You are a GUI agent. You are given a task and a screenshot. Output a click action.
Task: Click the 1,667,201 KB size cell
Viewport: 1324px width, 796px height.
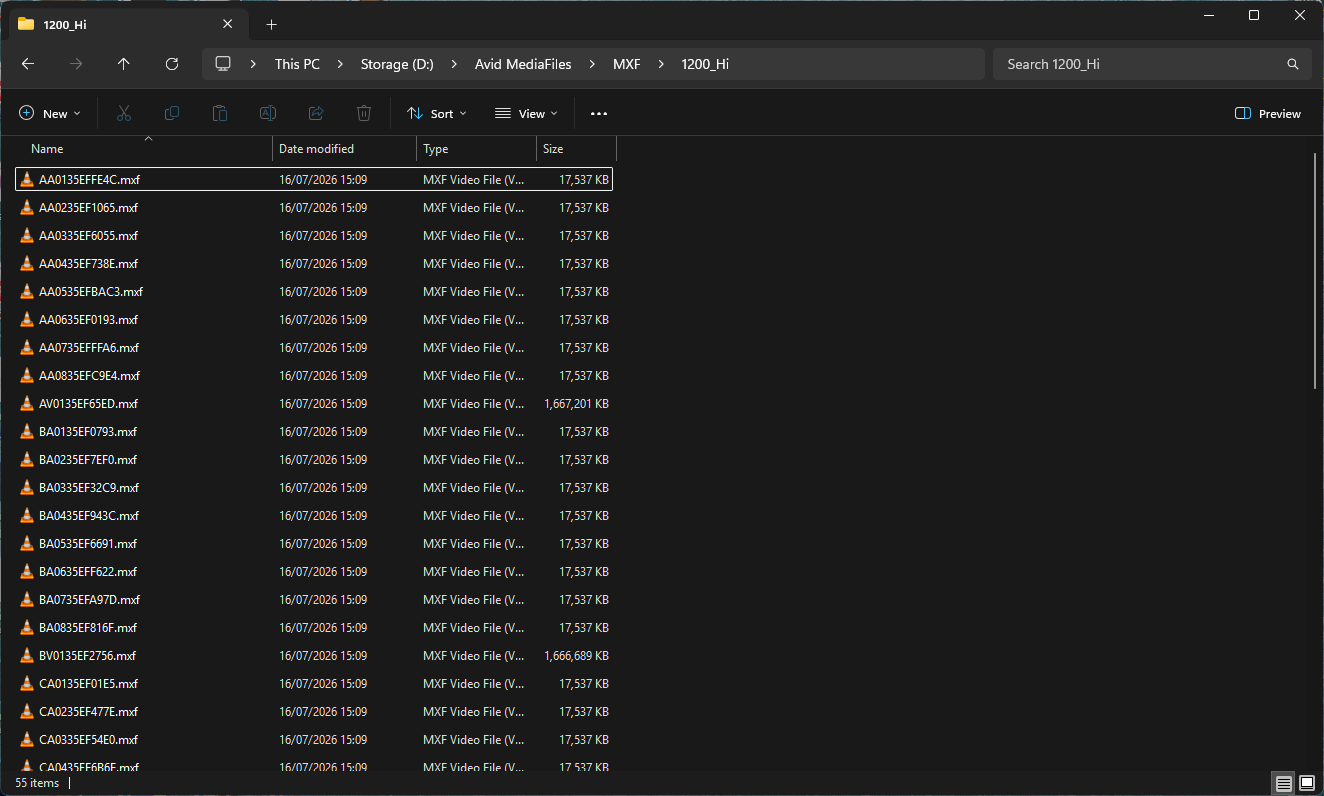(x=577, y=404)
